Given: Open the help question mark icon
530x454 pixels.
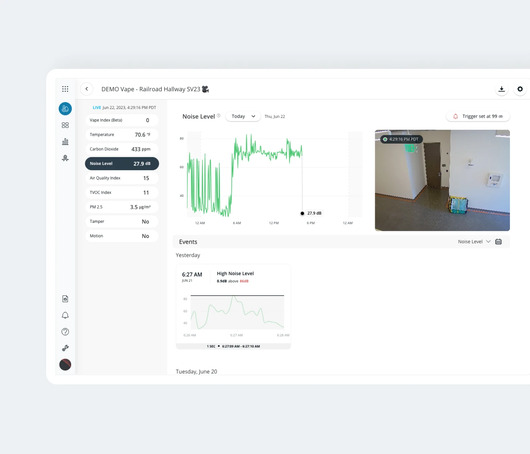Looking at the screenshot, I should point(65,332).
